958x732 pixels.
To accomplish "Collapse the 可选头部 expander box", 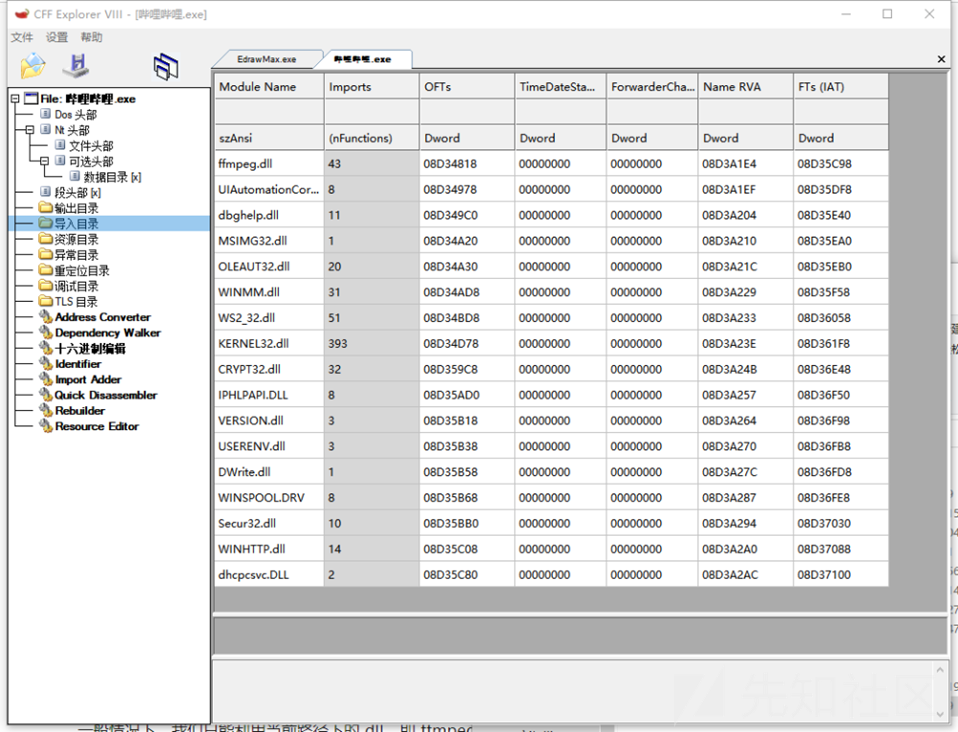I will 44,161.
